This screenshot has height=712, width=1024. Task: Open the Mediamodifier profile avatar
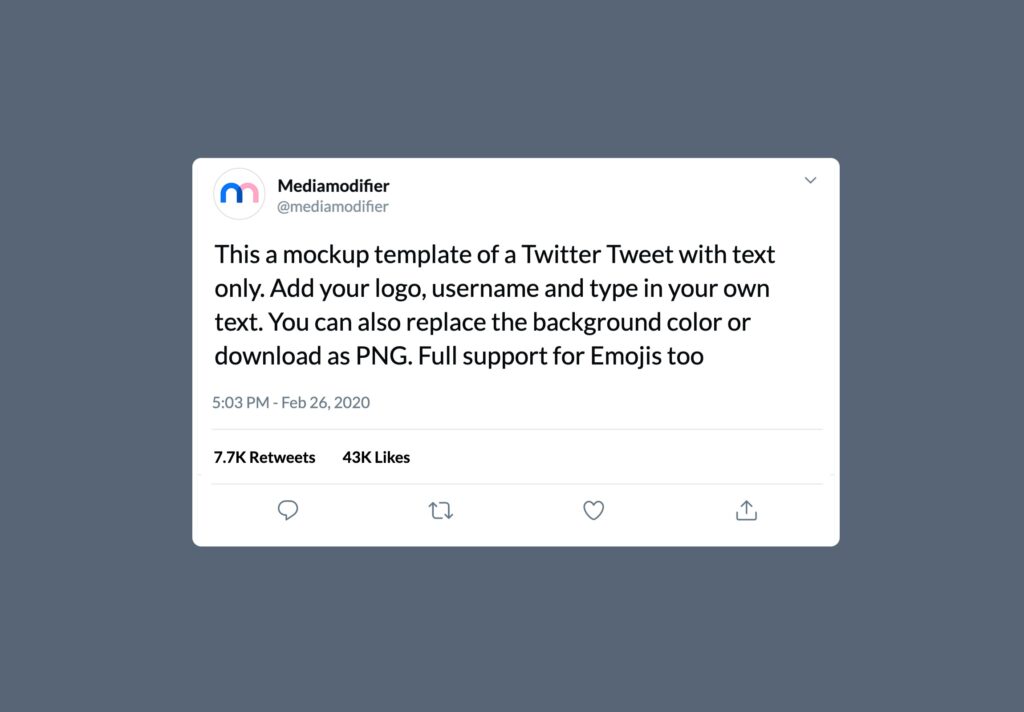tap(239, 193)
